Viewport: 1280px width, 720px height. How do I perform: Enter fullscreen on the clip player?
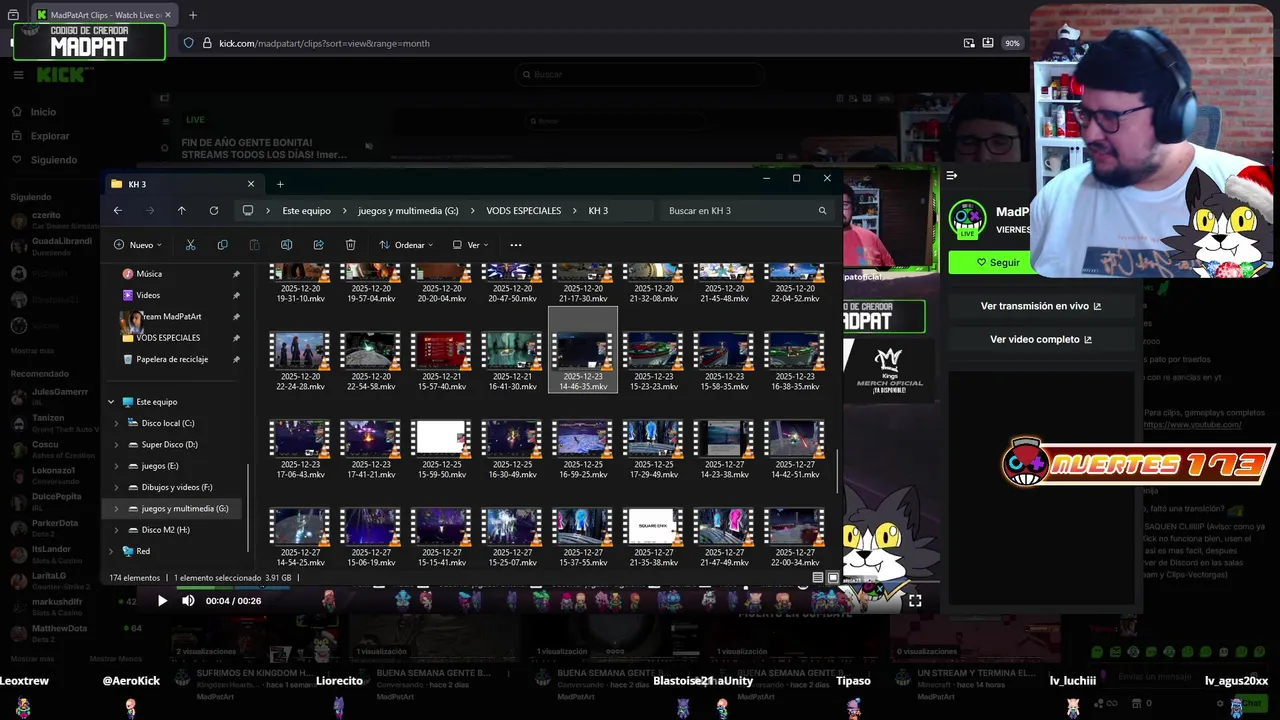(915, 601)
